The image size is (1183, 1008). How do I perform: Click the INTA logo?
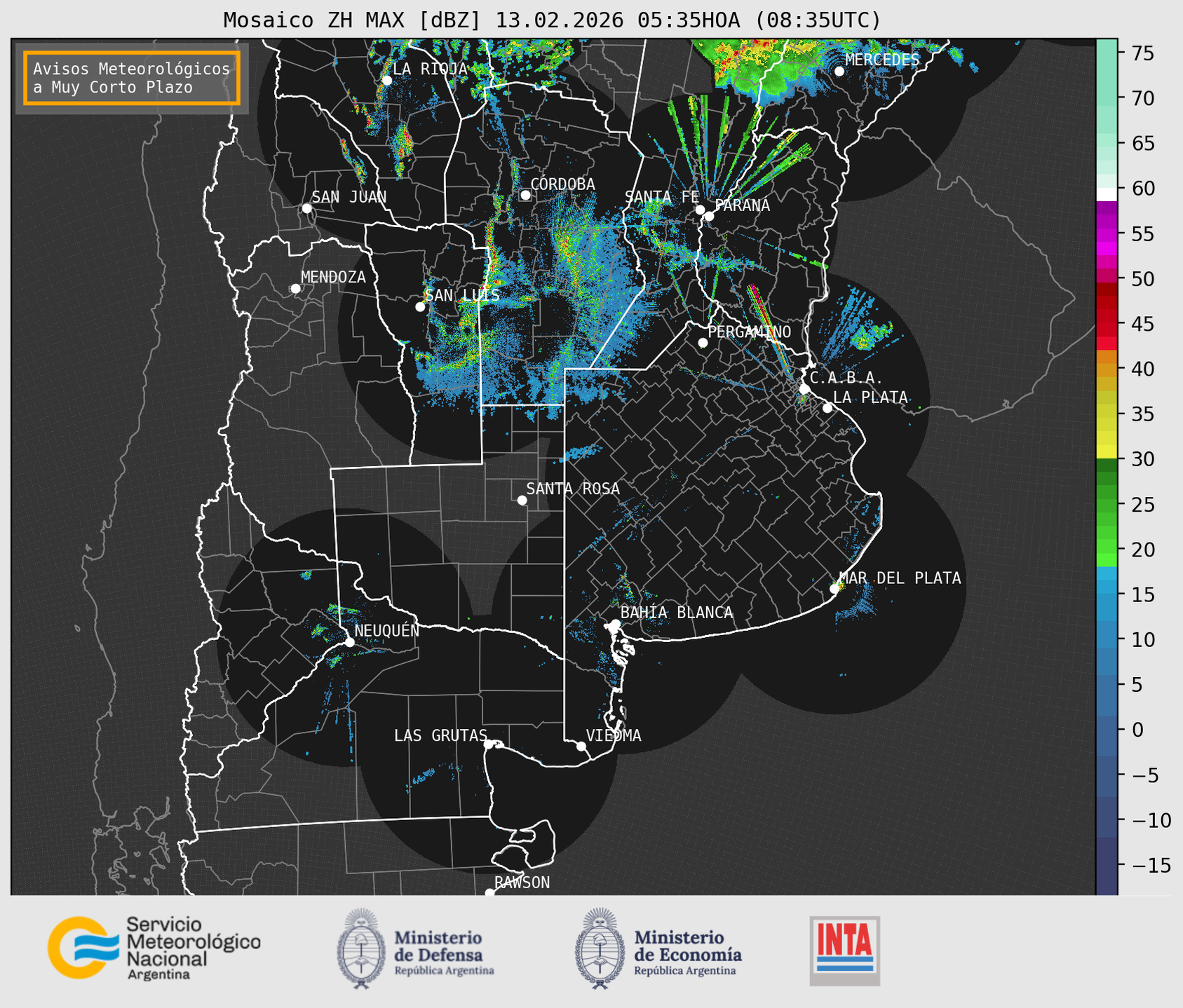[x=844, y=951]
